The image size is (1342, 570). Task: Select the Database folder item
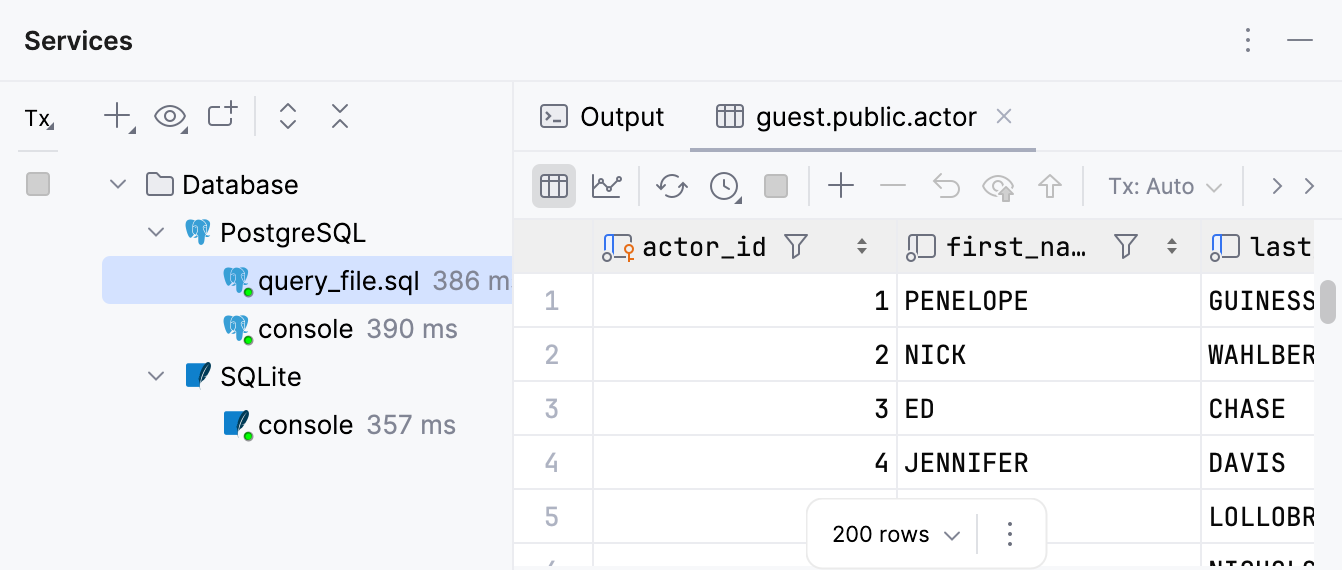222,185
